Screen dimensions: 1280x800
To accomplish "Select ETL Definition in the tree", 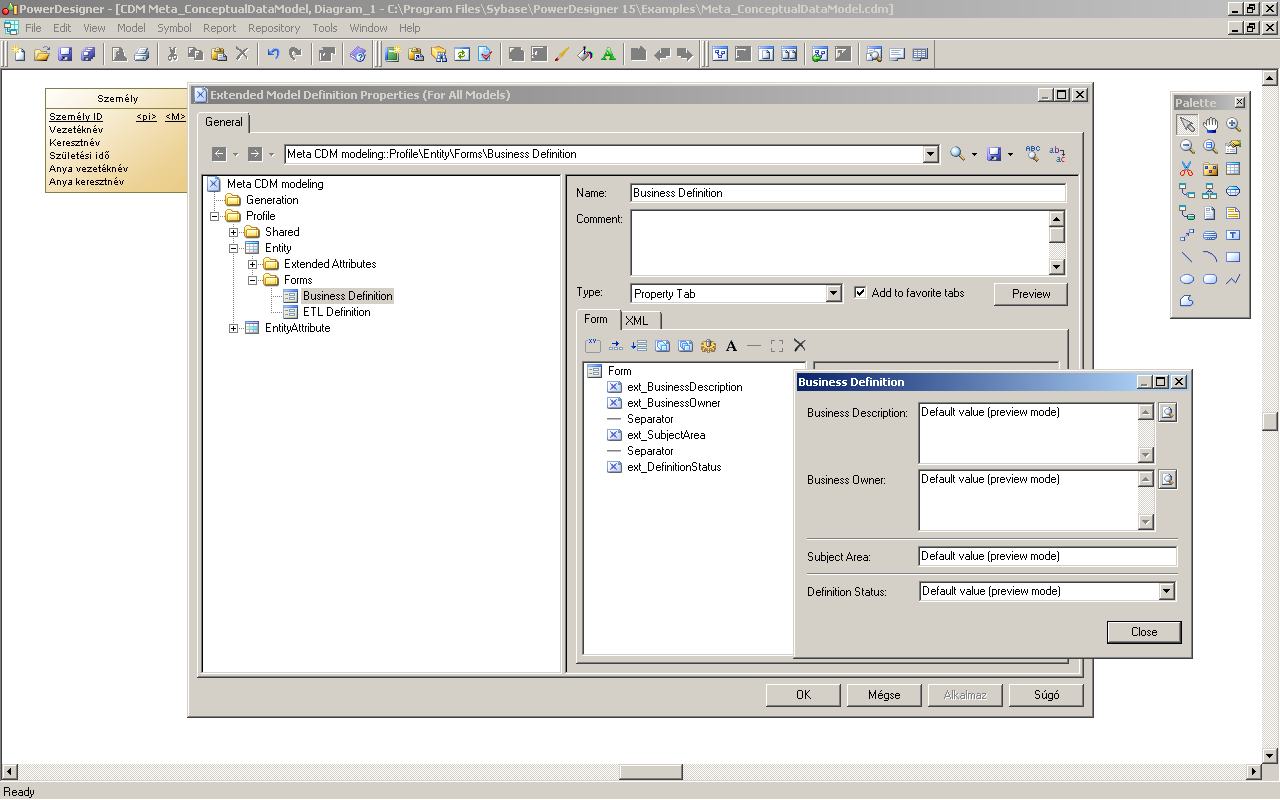I will point(336,312).
